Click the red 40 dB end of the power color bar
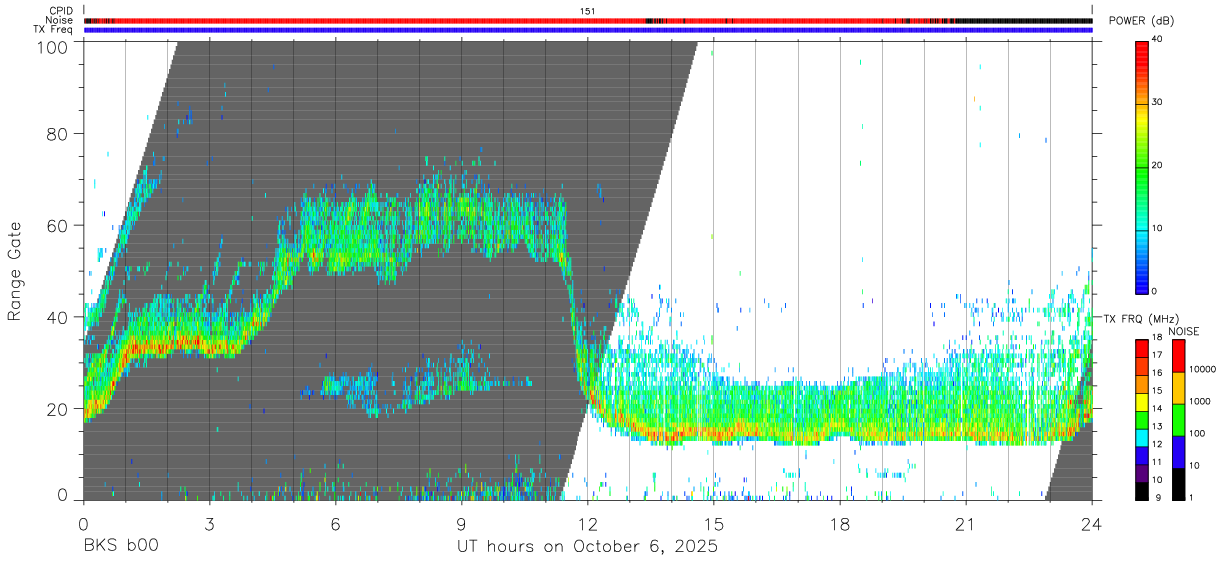 click(1142, 46)
